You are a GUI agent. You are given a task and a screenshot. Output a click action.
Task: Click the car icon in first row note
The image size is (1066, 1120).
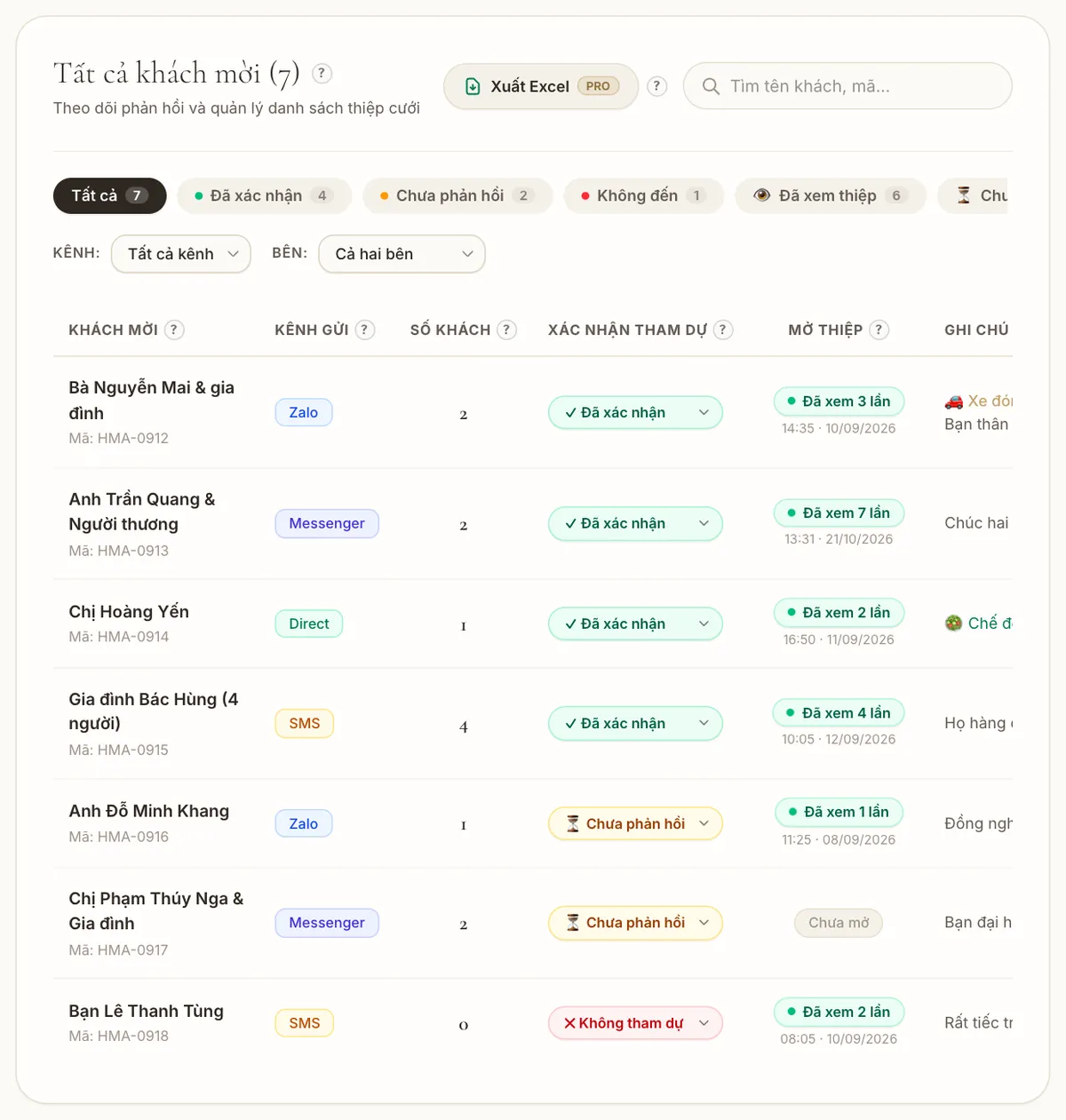point(954,401)
